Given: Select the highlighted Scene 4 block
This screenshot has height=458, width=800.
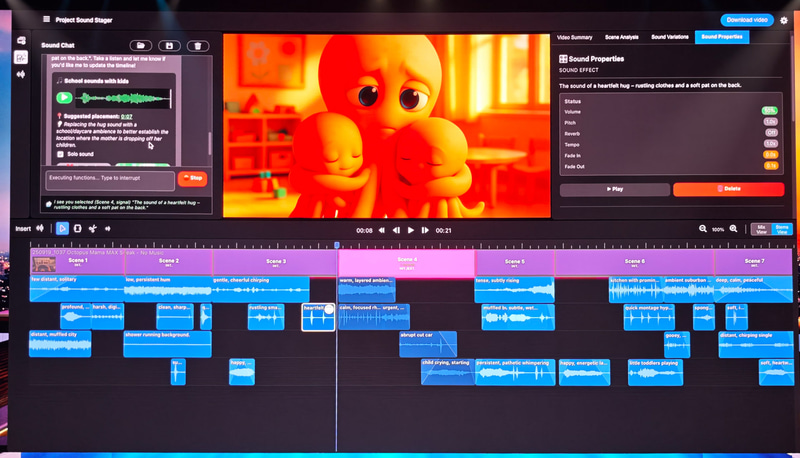Looking at the screenshot, I should pyautogui.click(x=407, y=263).
